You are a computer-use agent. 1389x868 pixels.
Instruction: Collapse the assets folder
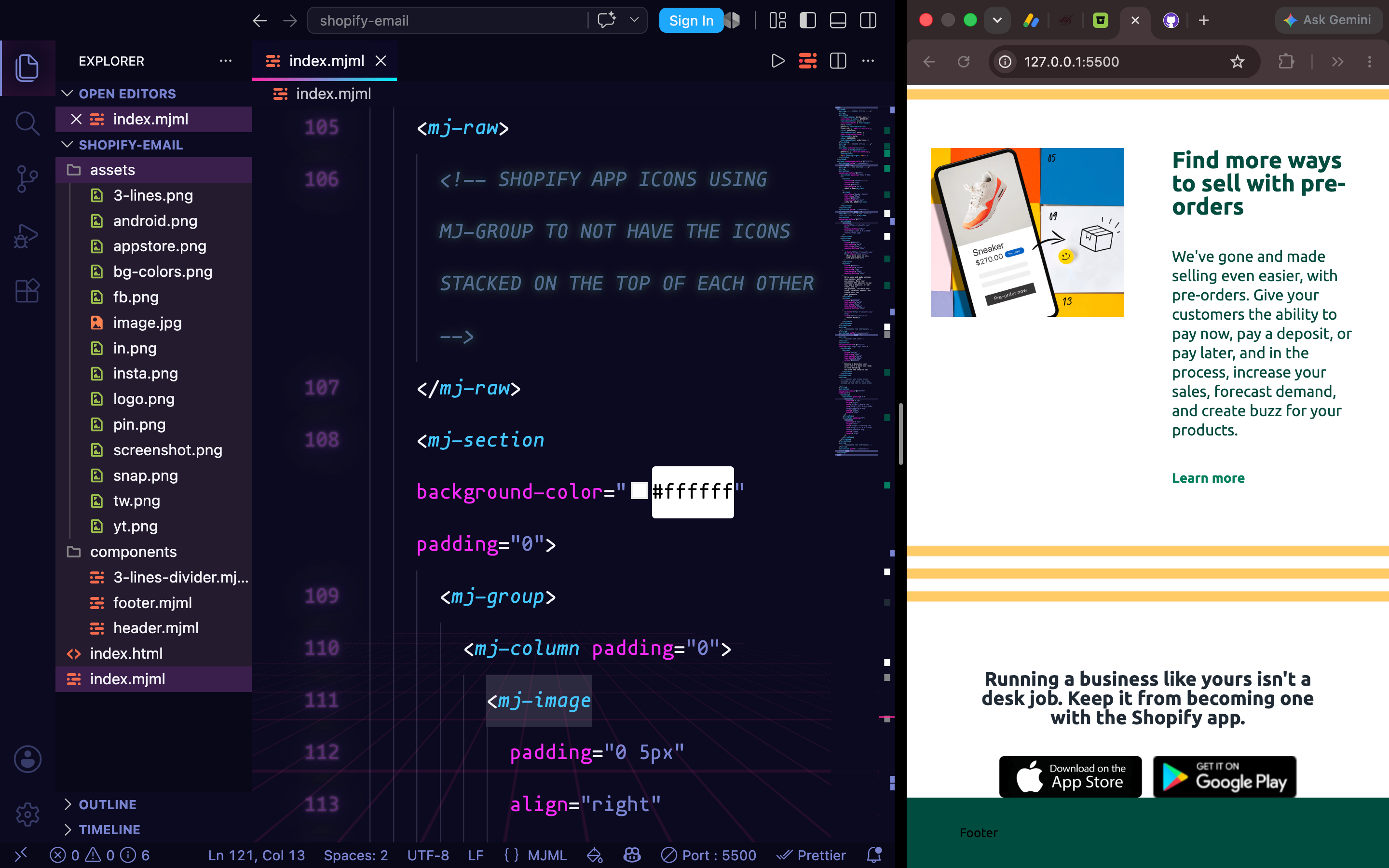(153, 170)
